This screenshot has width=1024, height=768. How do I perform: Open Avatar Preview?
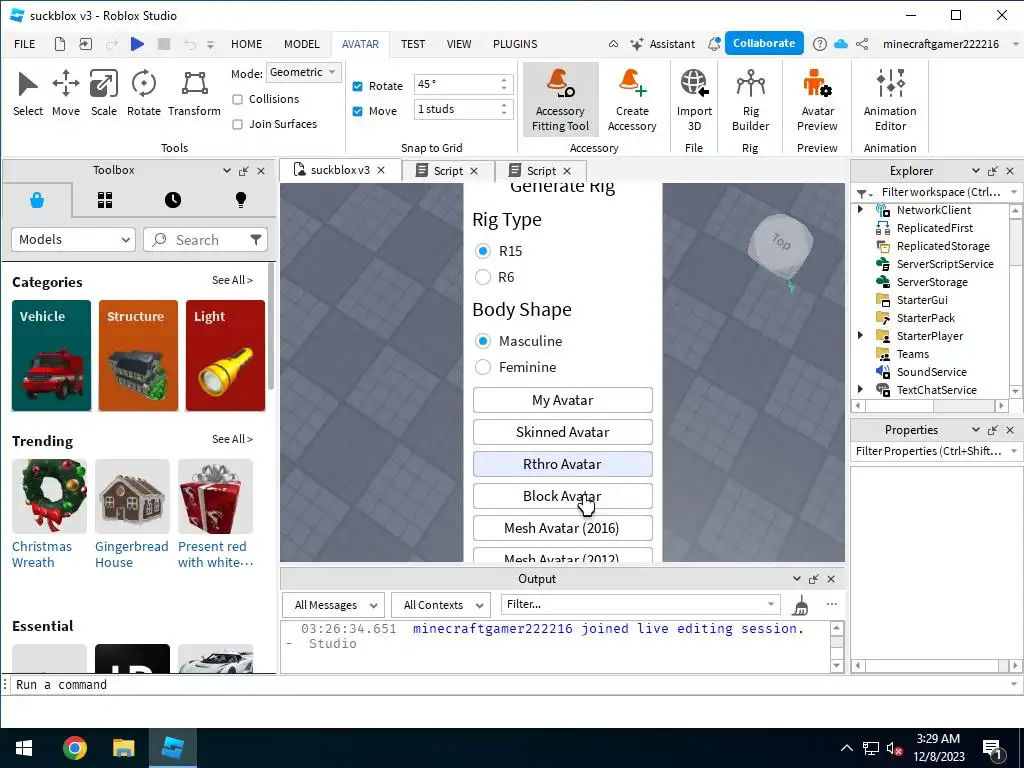pyautogui.click(x=817, y=99)
